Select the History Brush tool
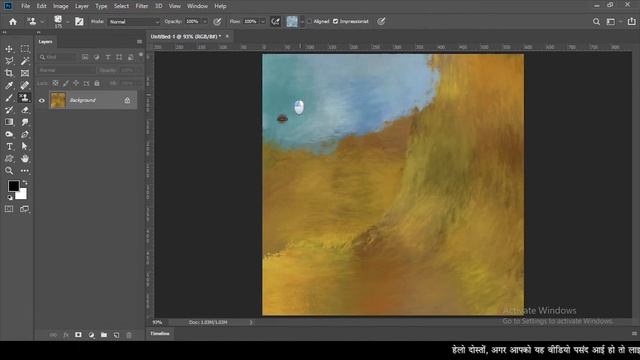 (x=9, y=110)
